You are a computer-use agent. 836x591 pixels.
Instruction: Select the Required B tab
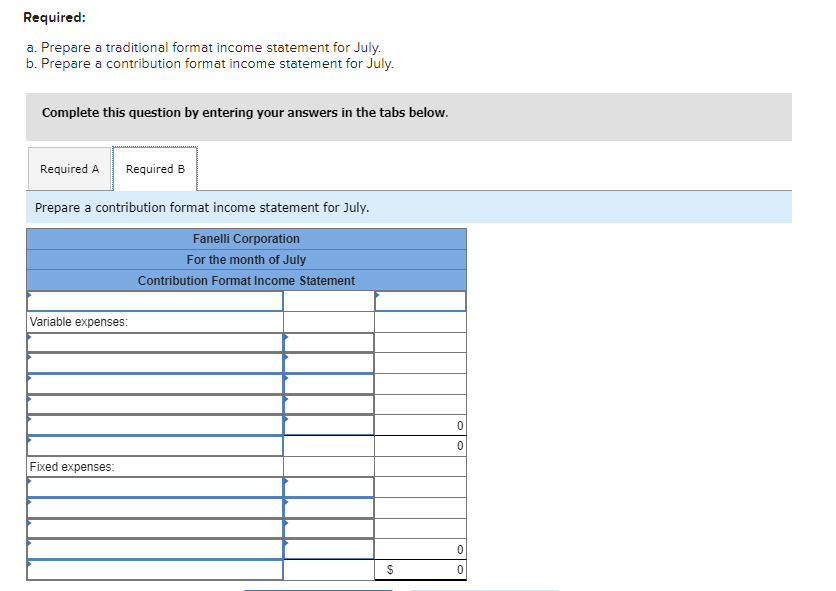[x=155, y=169]
